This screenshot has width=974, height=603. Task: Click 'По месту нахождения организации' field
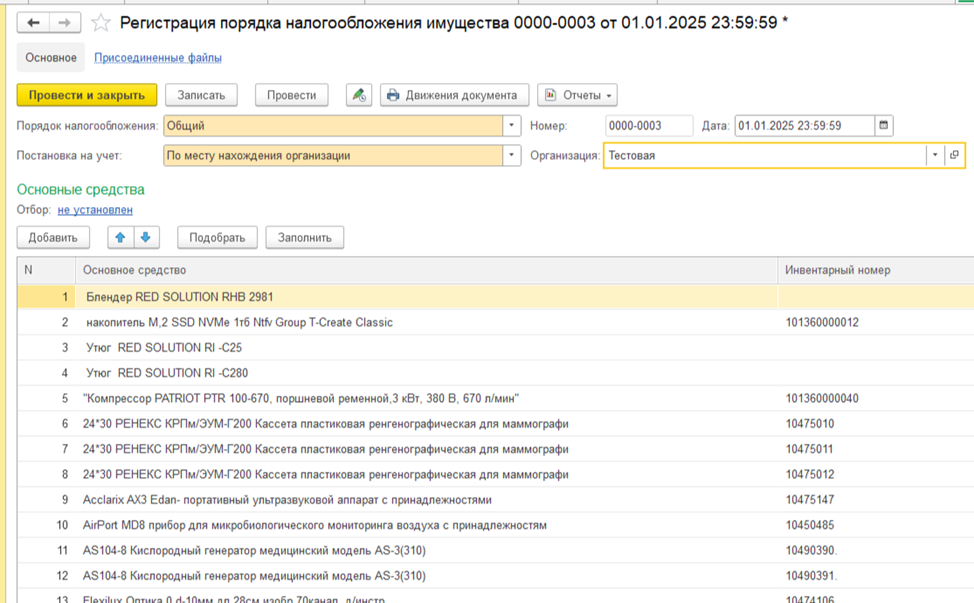[333, 155]
